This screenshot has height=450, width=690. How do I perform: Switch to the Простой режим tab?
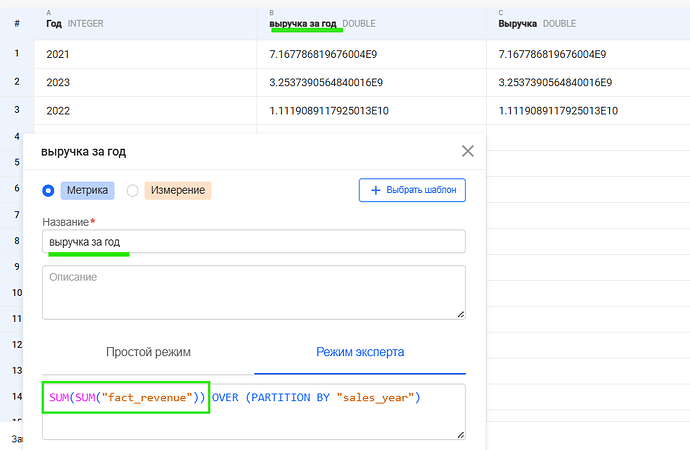[148, 352]
